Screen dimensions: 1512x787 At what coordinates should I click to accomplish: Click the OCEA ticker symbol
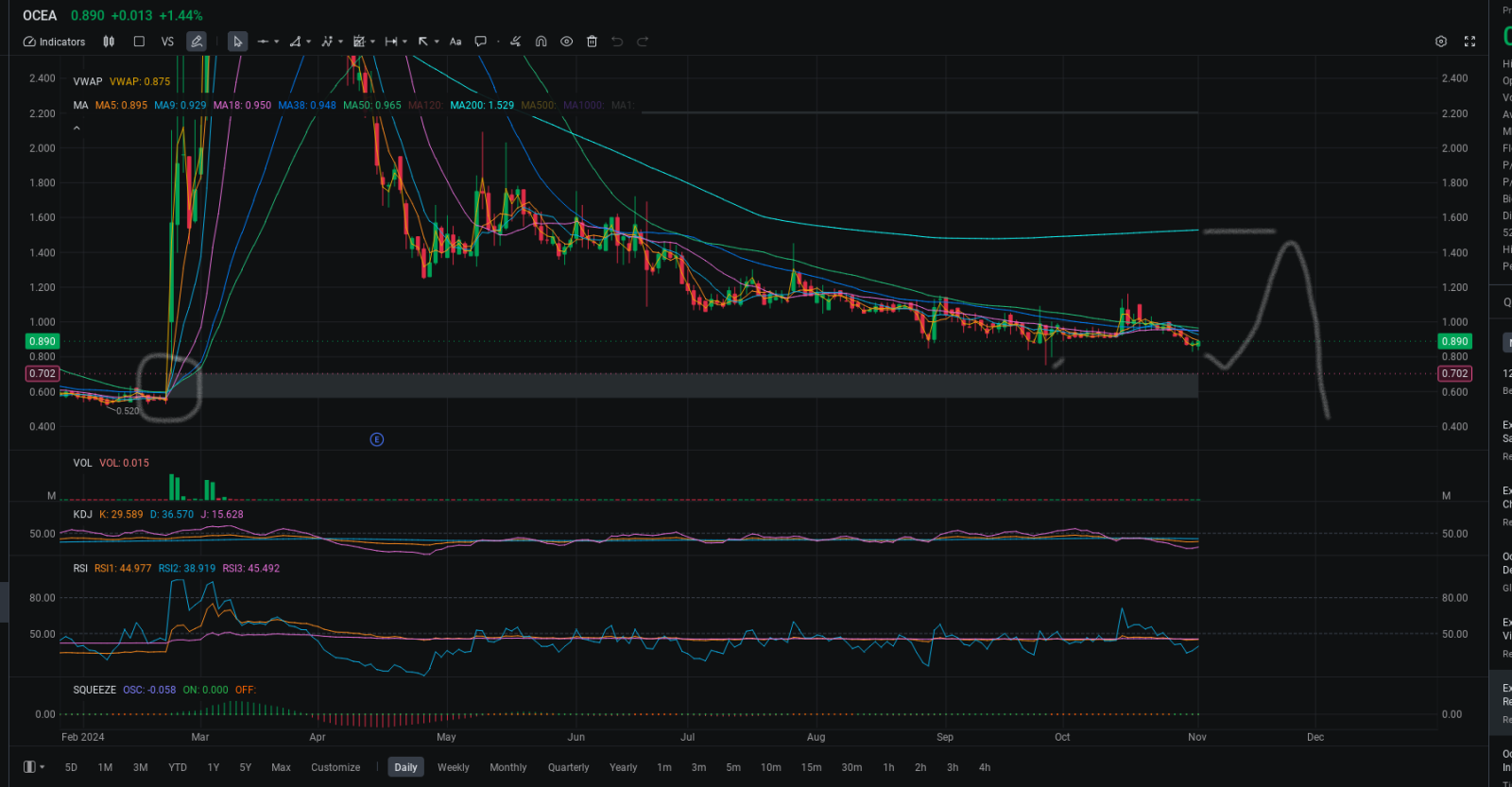pyautogui.click(x=40, y=15)
